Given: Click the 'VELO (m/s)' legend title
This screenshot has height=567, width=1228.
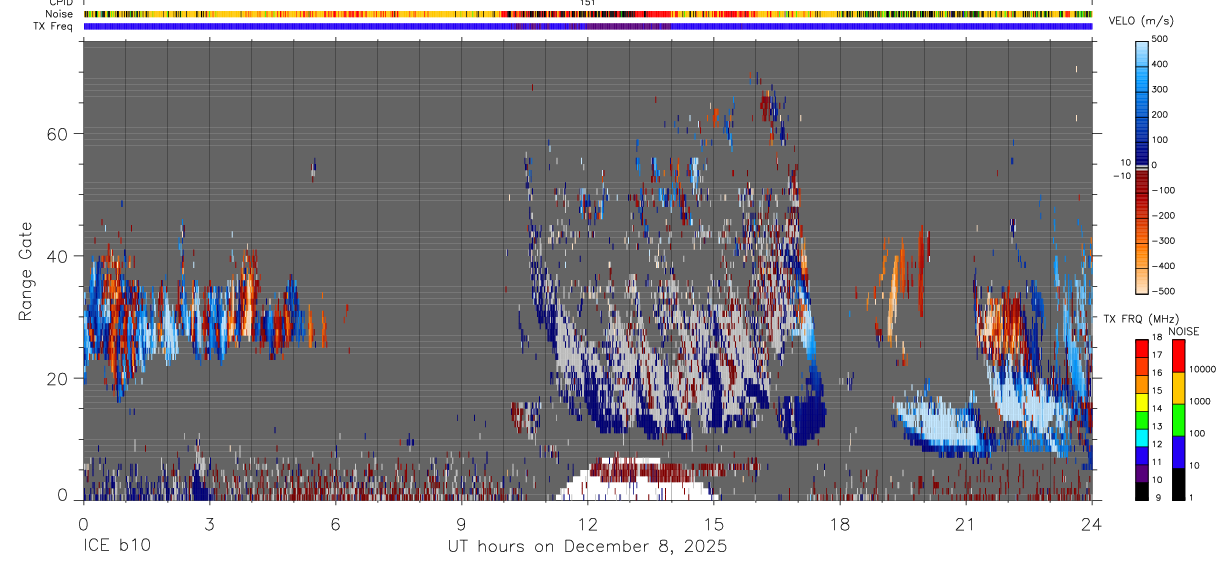Looking at the screenshot, I should tap(1142, 22).
